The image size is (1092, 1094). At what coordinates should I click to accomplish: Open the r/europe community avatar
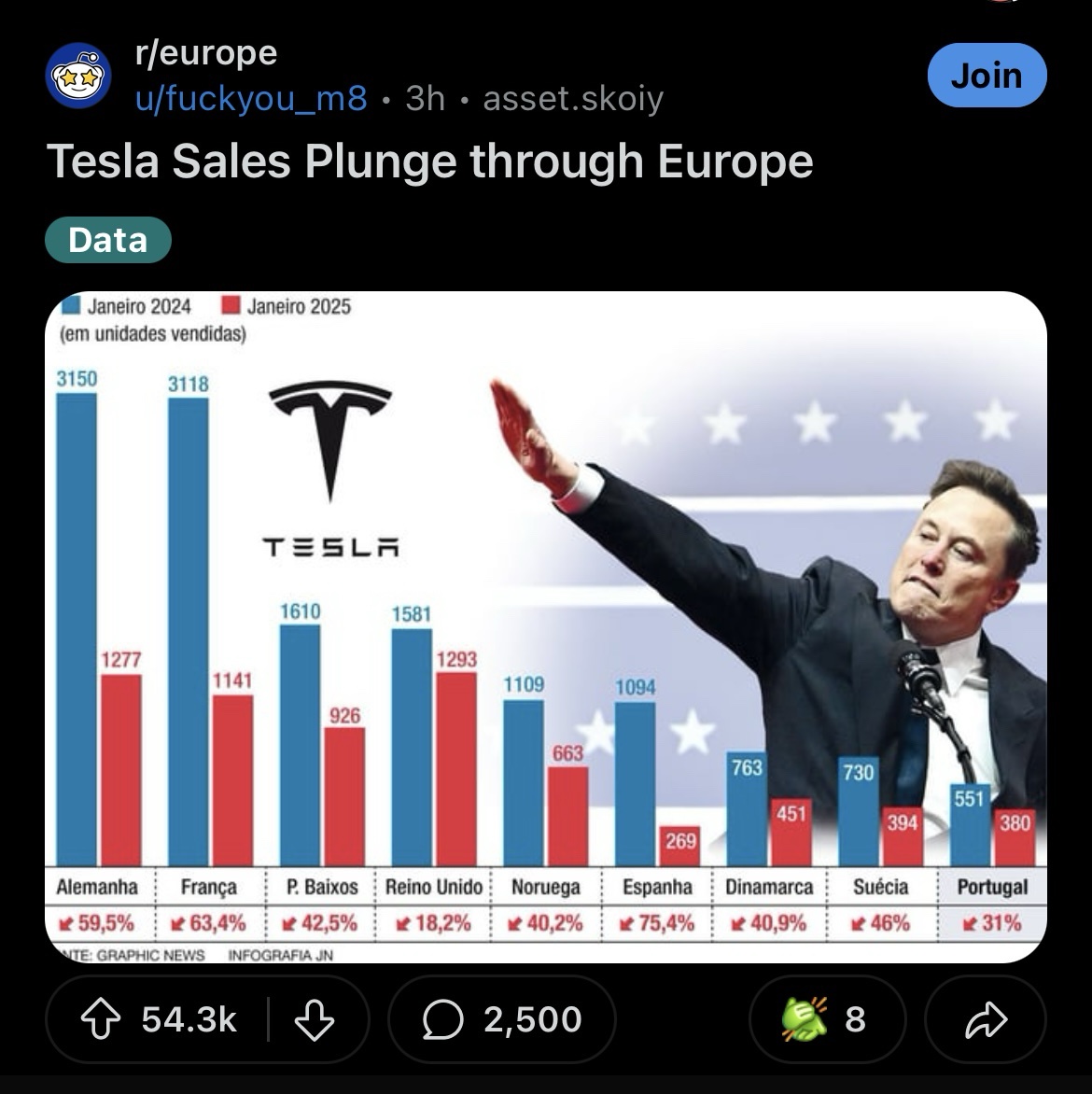click(x=78, y=76)
